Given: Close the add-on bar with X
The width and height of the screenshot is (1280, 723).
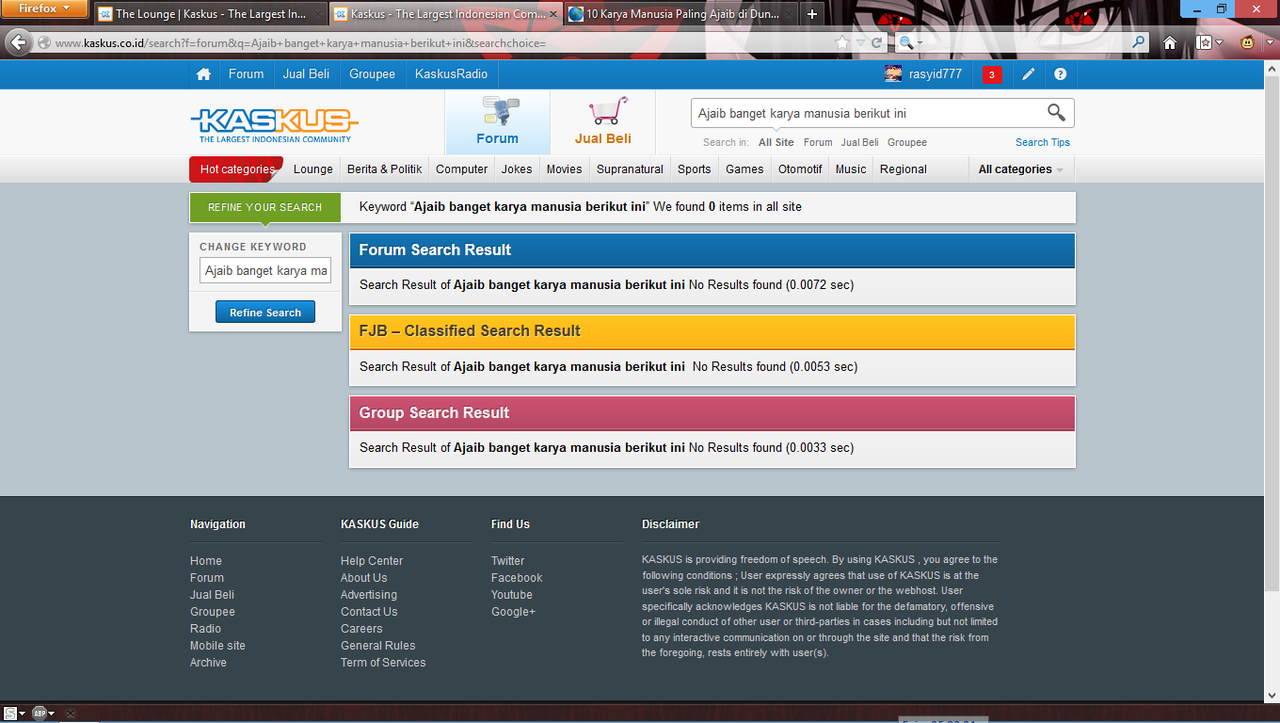Looking at the screenshot, I should coord(70,713).
